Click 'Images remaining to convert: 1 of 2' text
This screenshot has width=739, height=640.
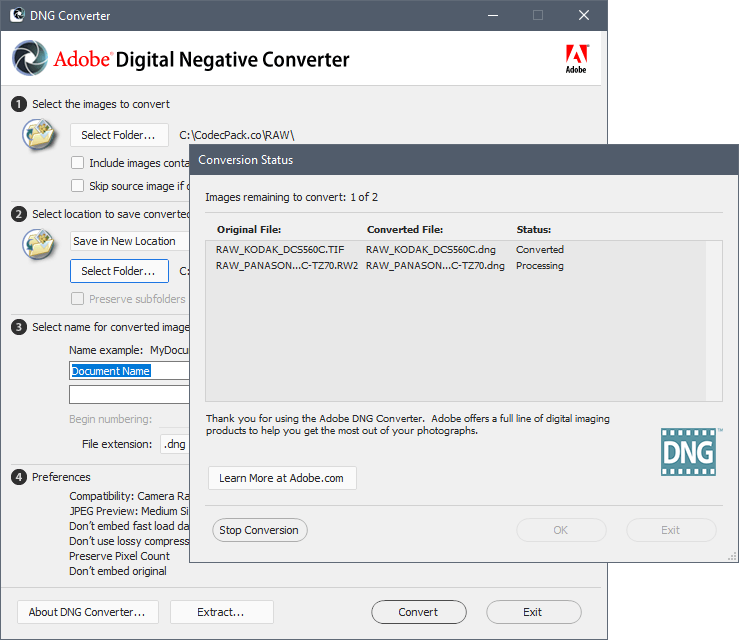(291, 197)
